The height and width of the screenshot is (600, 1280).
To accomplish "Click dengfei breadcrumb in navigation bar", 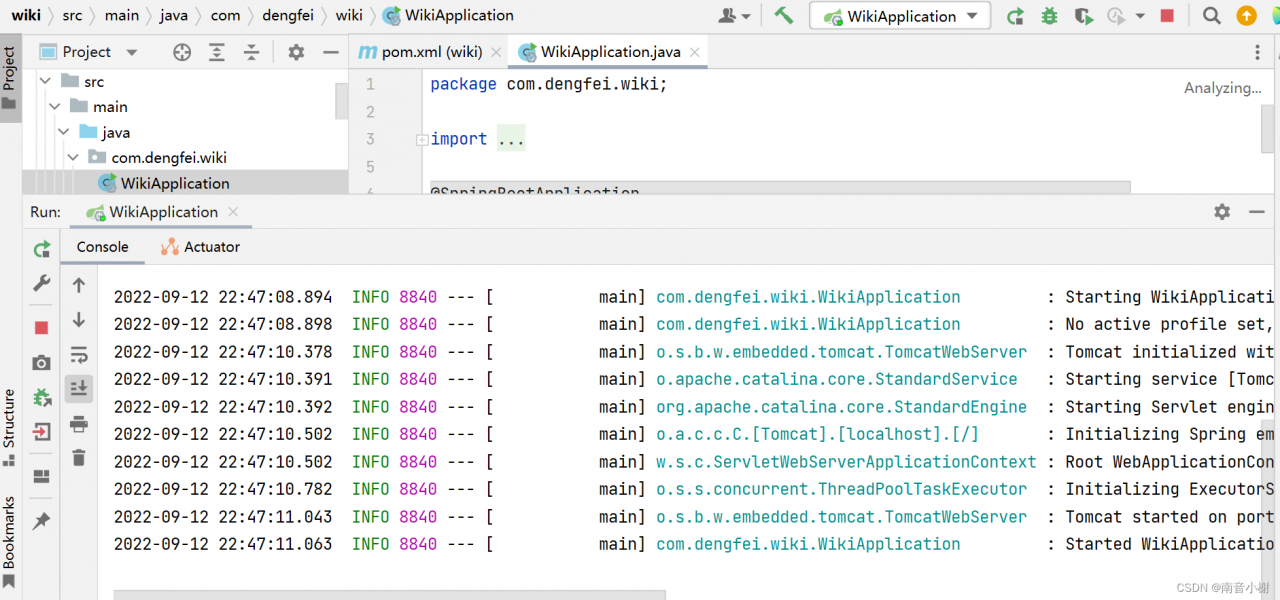I will (x=289, y=15).
